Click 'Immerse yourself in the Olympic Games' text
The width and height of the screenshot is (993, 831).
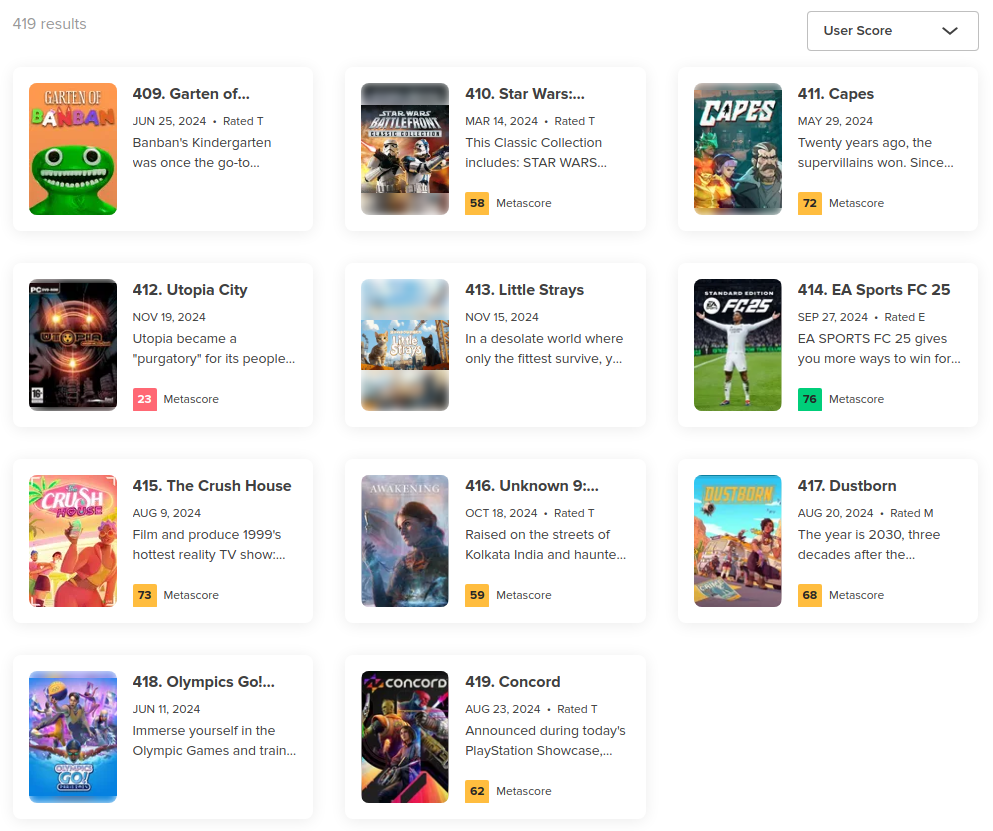tap(214, 740)
